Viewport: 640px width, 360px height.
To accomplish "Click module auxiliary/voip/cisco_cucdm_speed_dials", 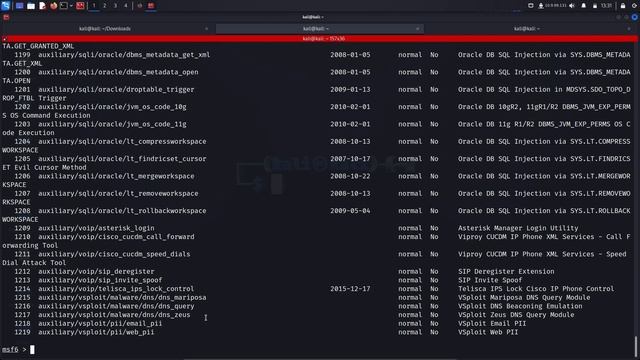I will point(114,254).
